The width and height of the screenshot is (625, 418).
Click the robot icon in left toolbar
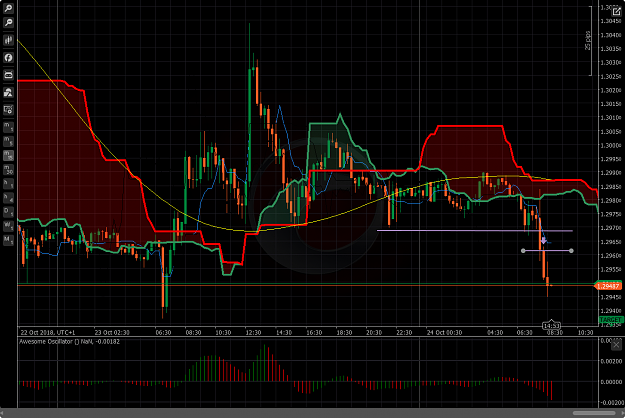pos(8,75)
